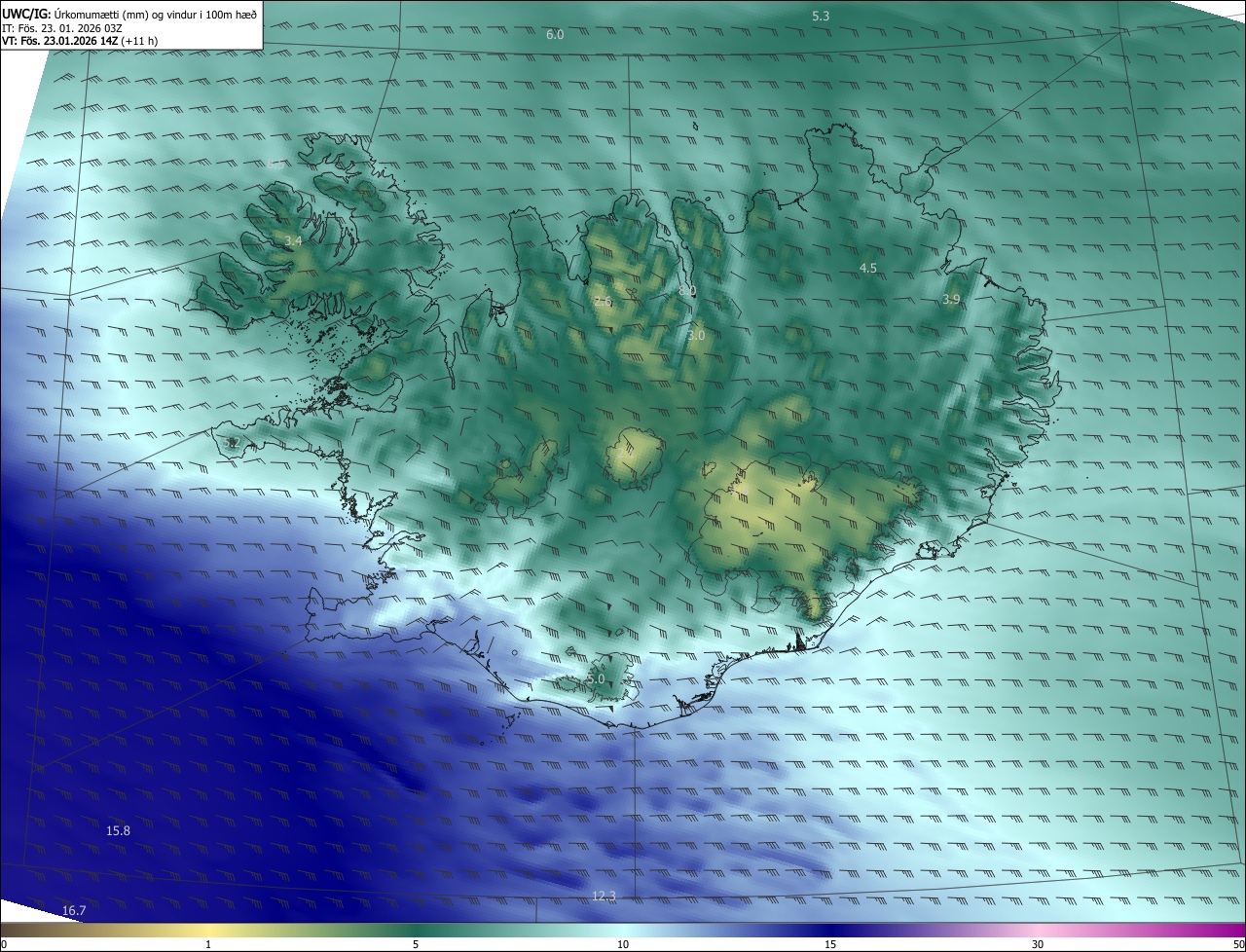Click the 15 tick label on the color scale
Viewport: 1246px width, 952px height.
(x=830, y=944)
